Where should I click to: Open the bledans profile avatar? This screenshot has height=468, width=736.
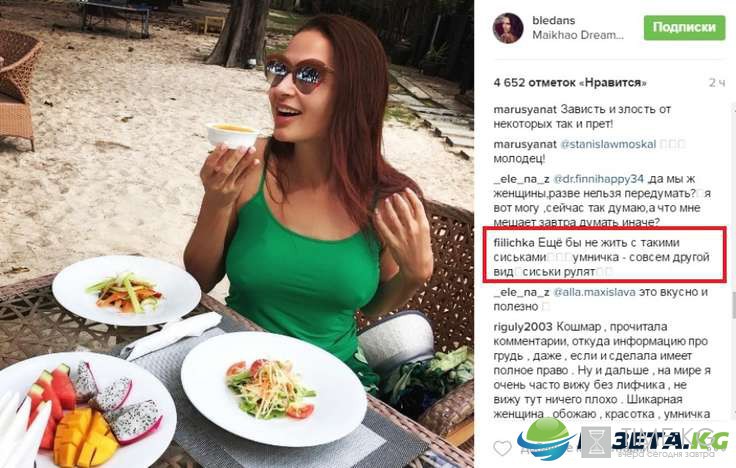coord(508,28)
